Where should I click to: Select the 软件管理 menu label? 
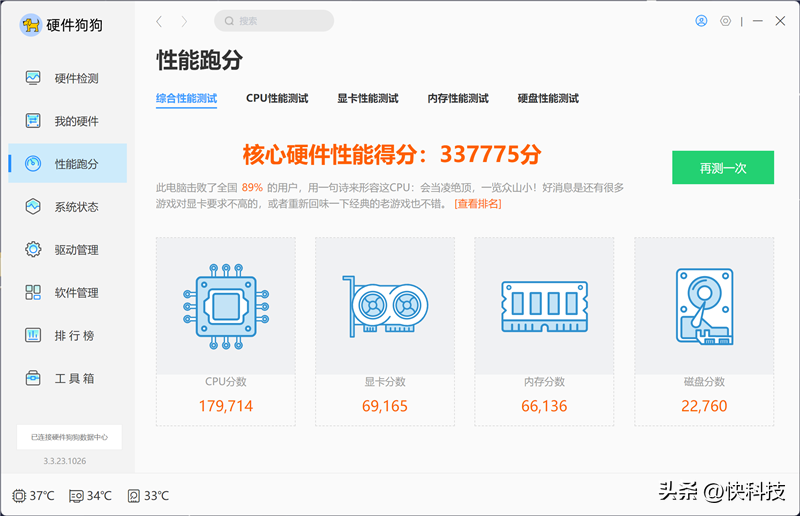(x=77, y=292)
